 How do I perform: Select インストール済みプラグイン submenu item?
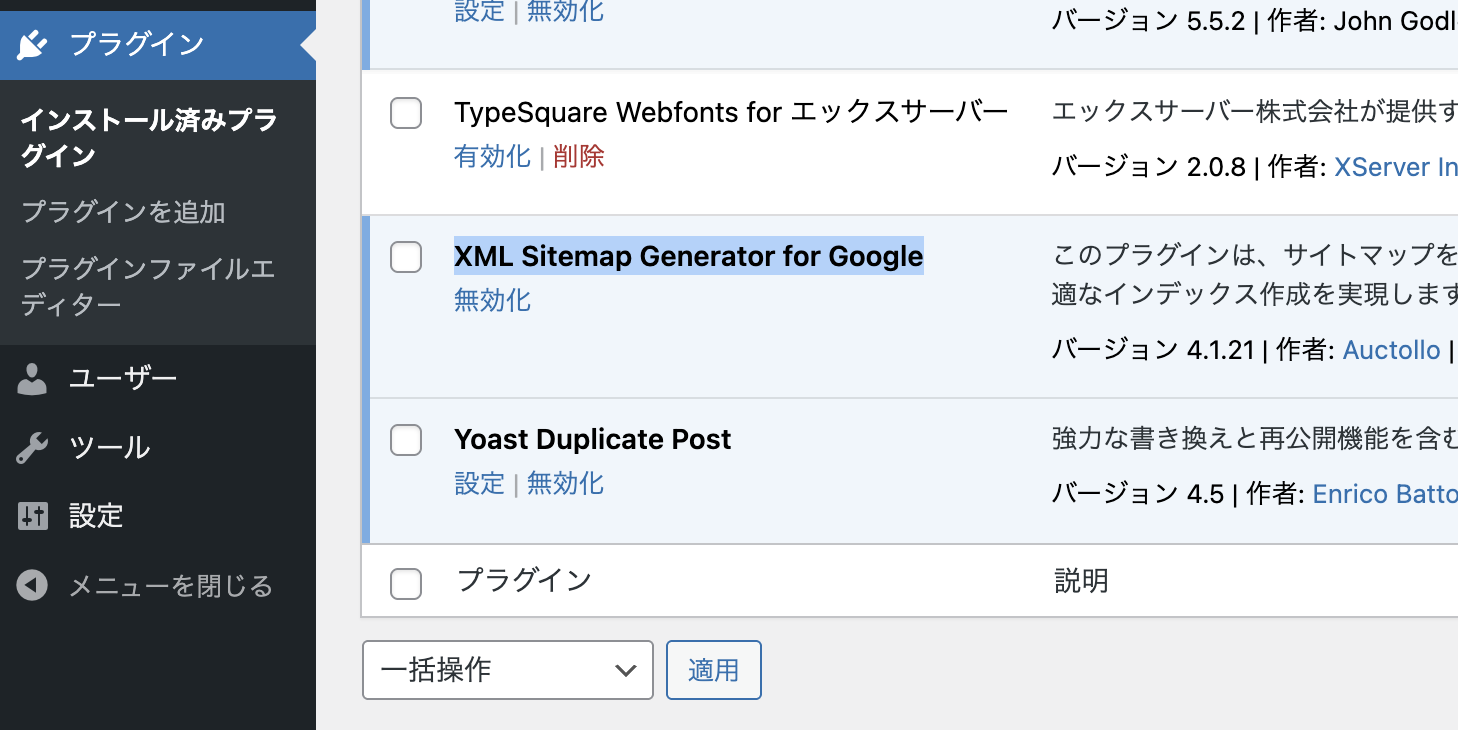[149, 138]
